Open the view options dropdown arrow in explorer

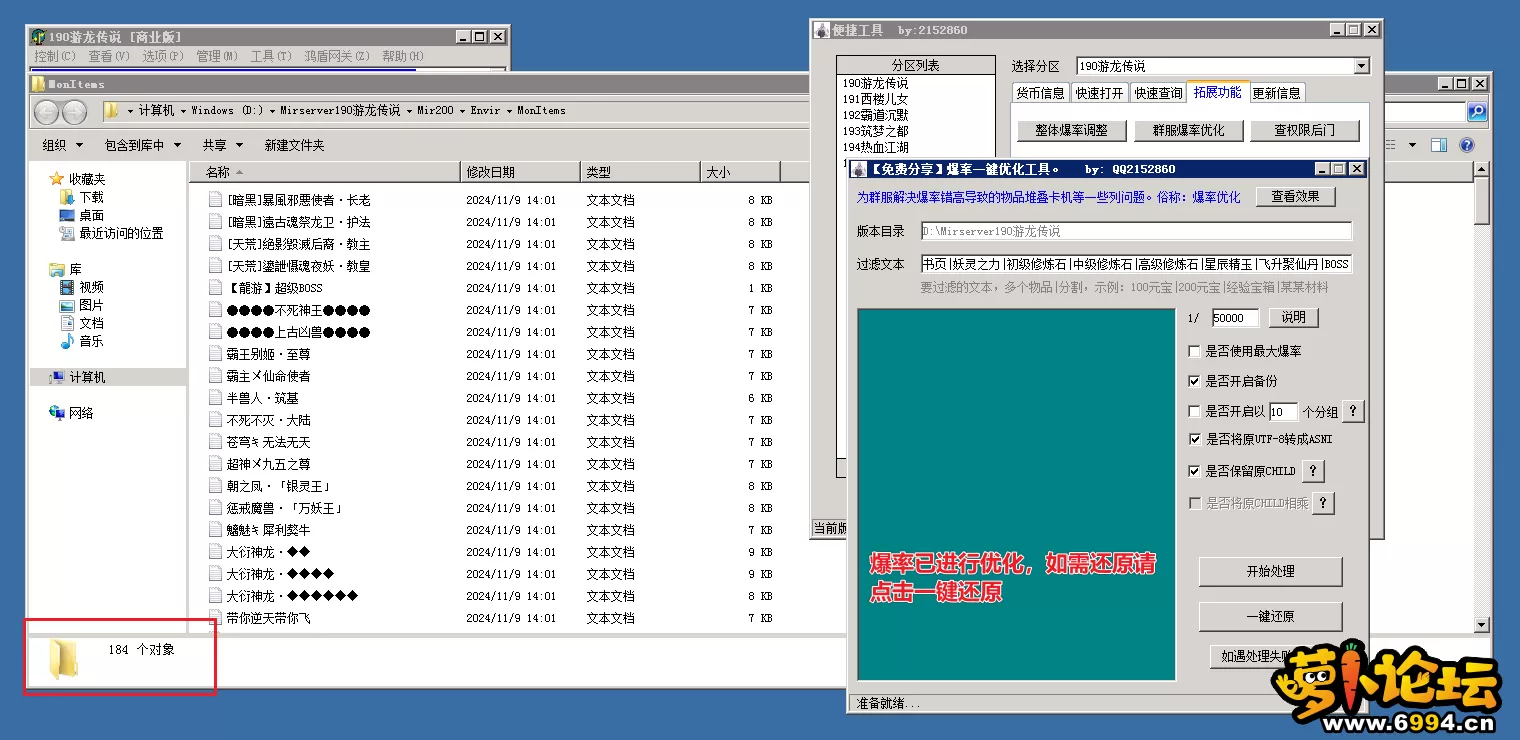click(1411, 145)
